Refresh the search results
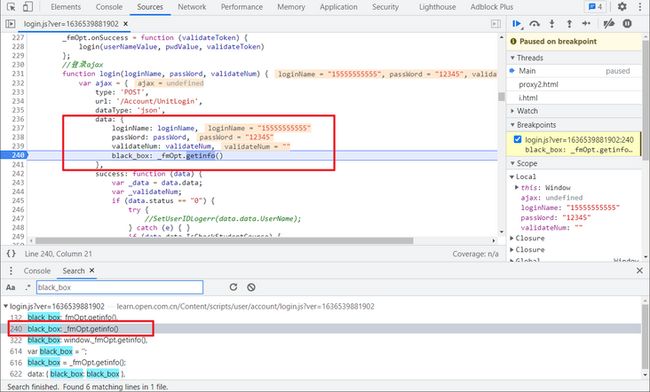Image resolution: width=650 pixels, height=392 pixels. 233,287
